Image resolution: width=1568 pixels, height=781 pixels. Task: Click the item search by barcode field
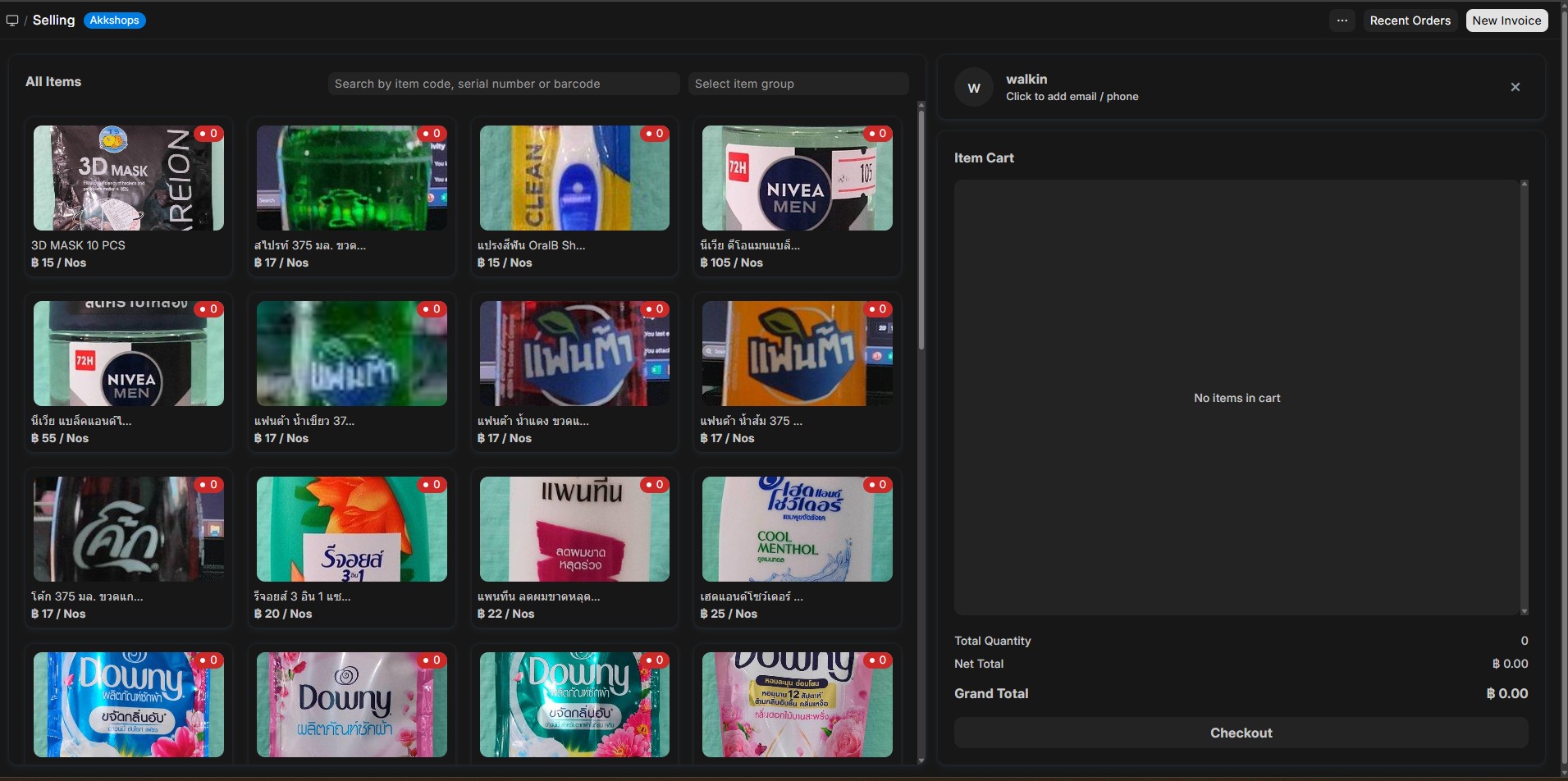click(x=503, y=84)
